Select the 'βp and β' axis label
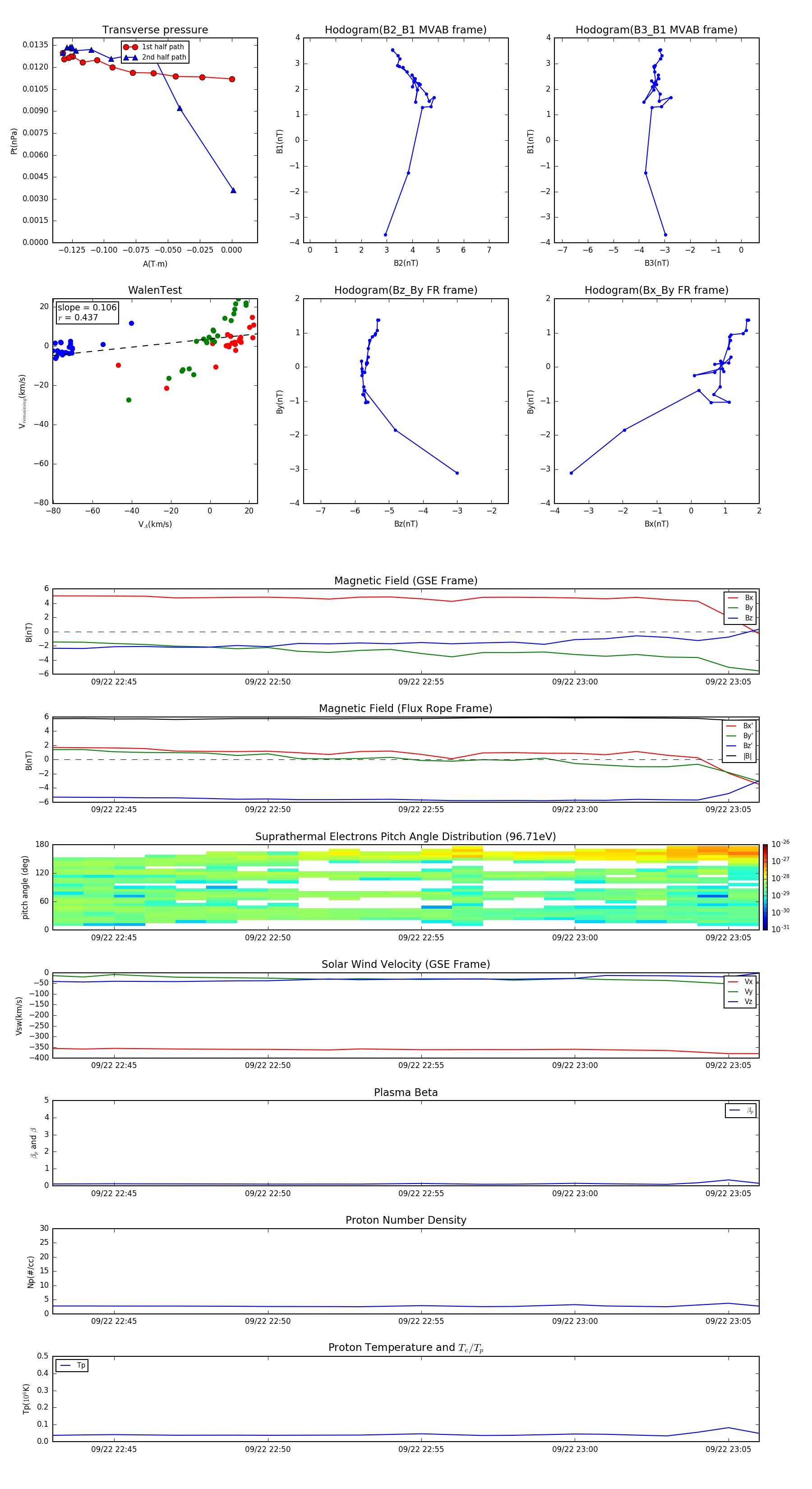The width and height of the screenshot is (812, 1489). [x=33, y=1143]
